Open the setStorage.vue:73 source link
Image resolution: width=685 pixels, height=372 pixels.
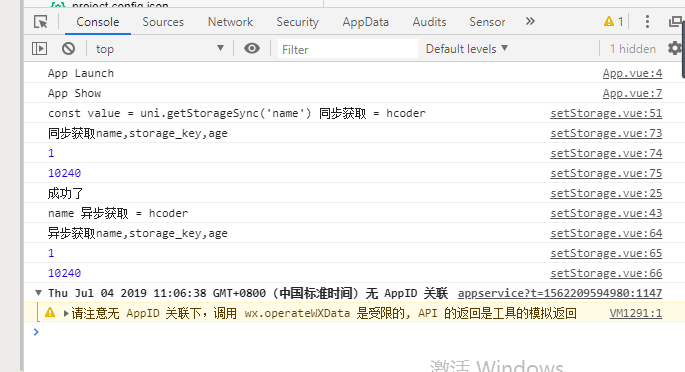click(606, 133)
